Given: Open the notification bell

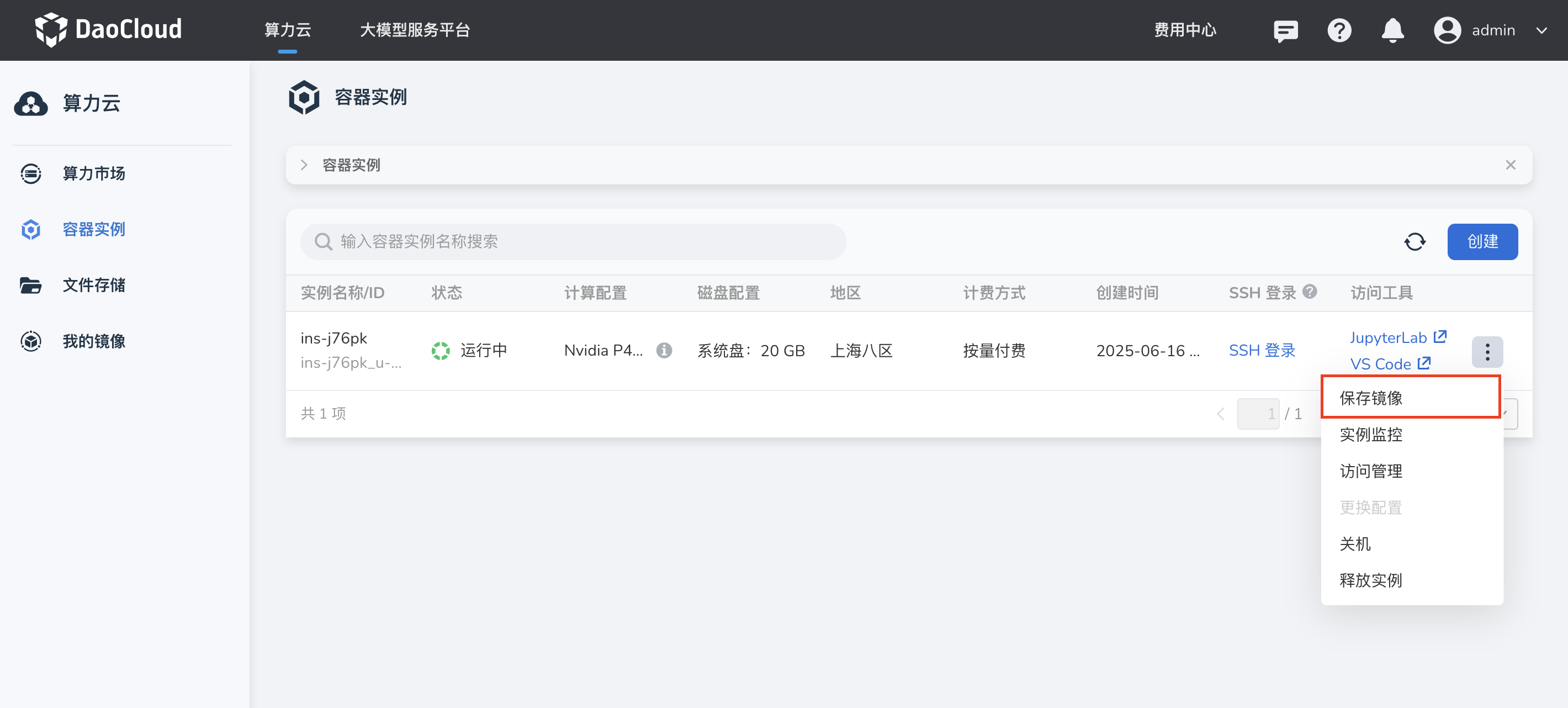Looking at the screenshot, I should point(1392,30).
